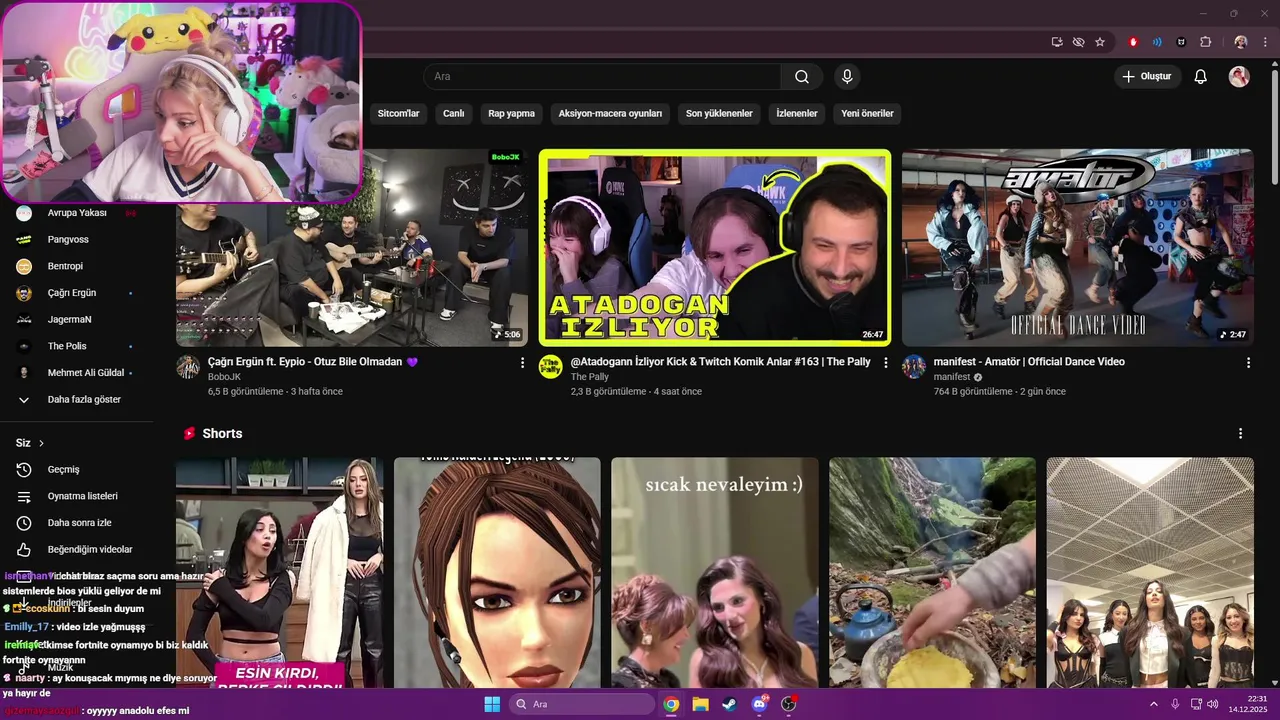Viewport: 1280px width, 720px height.
Task: Open Avrupa Yakası subscription
Action: (77, 213)
